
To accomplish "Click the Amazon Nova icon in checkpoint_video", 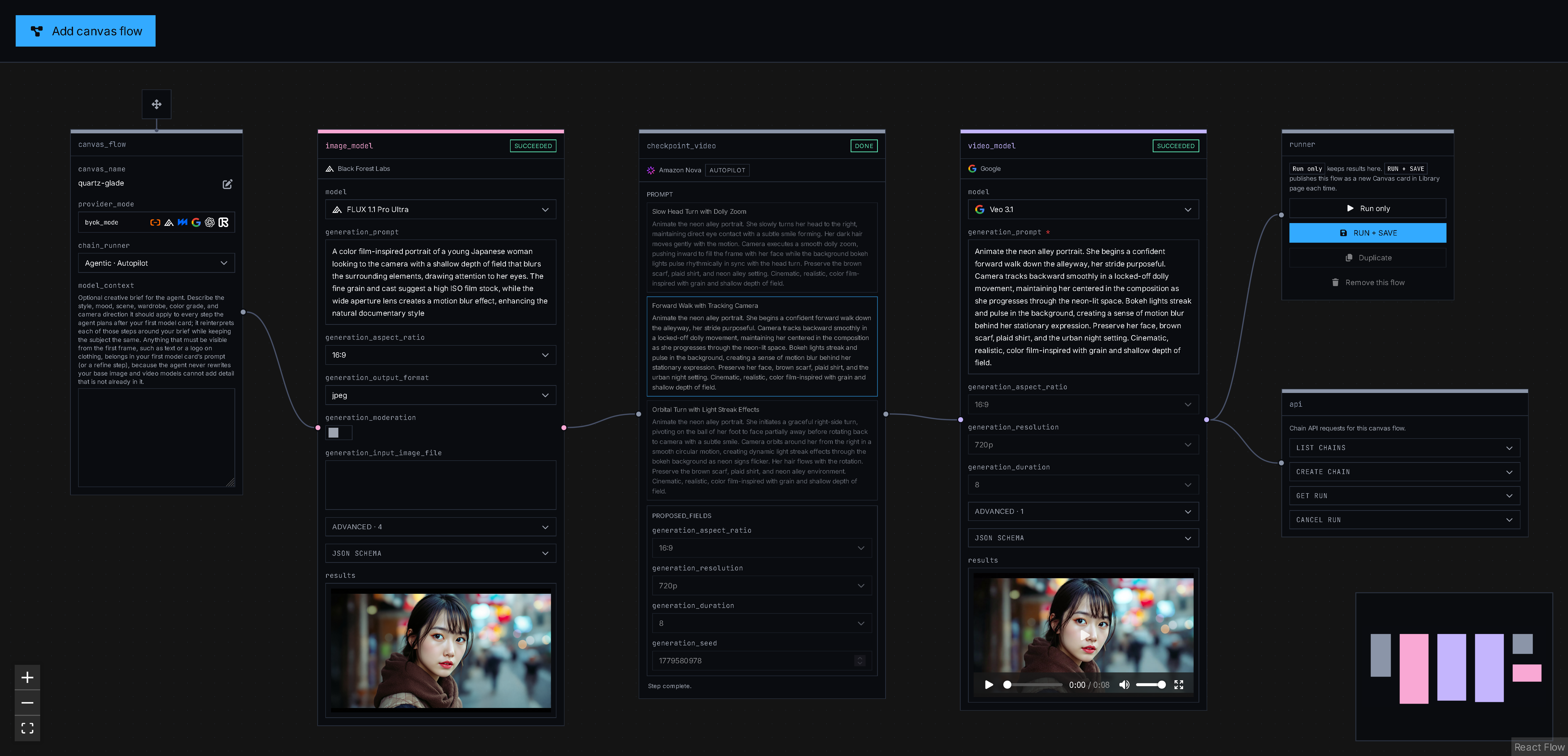I will [651, 171].
